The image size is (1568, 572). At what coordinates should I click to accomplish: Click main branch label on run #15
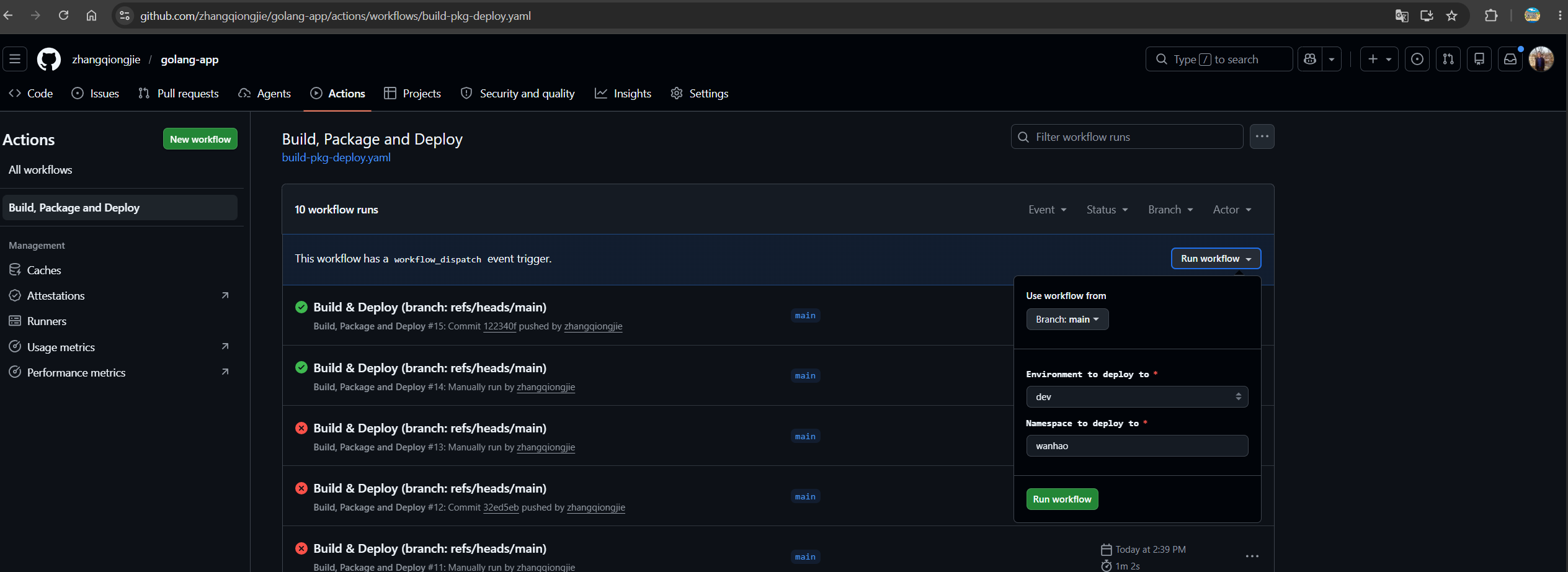[805, 316]
